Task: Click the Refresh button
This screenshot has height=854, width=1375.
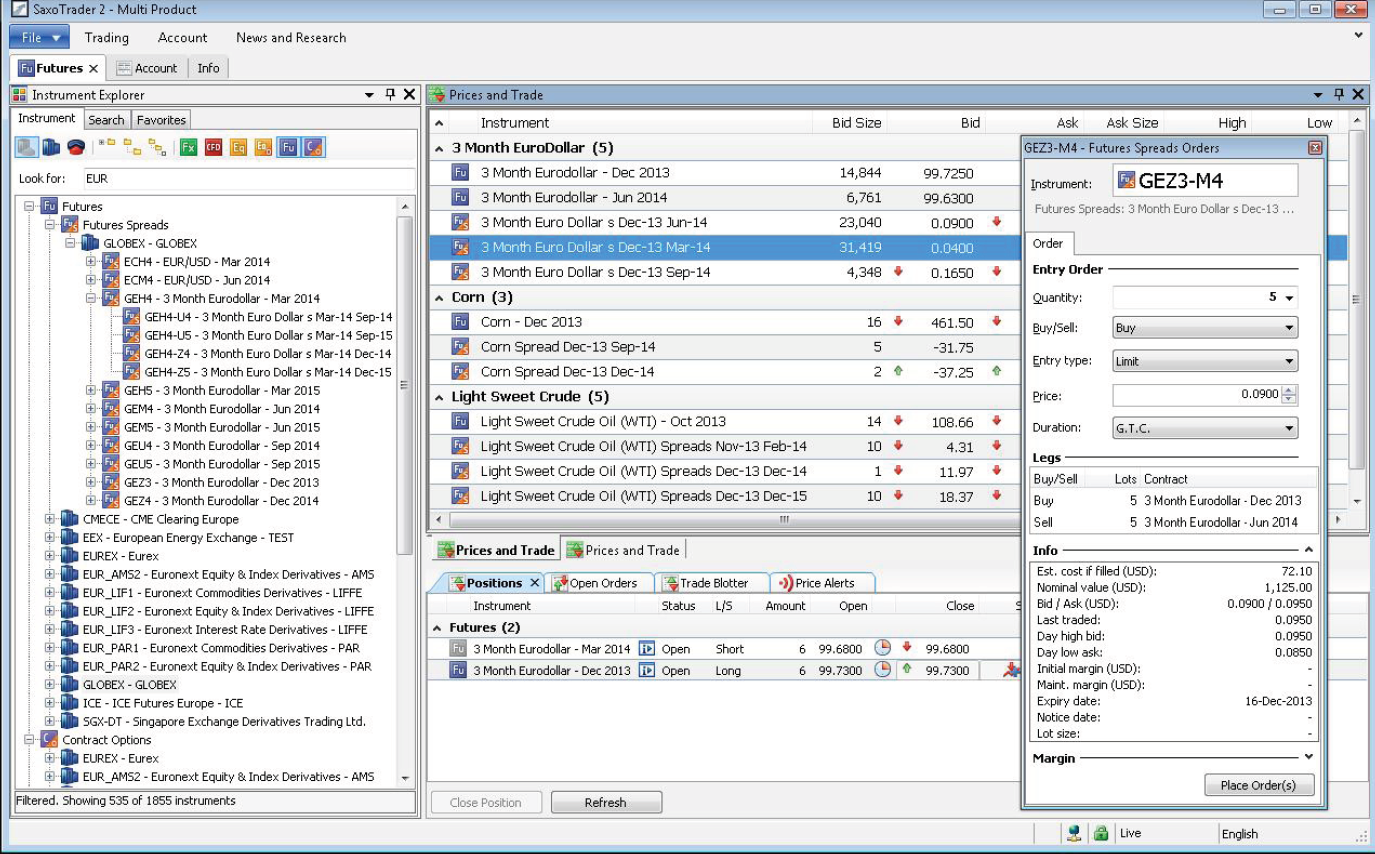Action: tap(606, 802)
